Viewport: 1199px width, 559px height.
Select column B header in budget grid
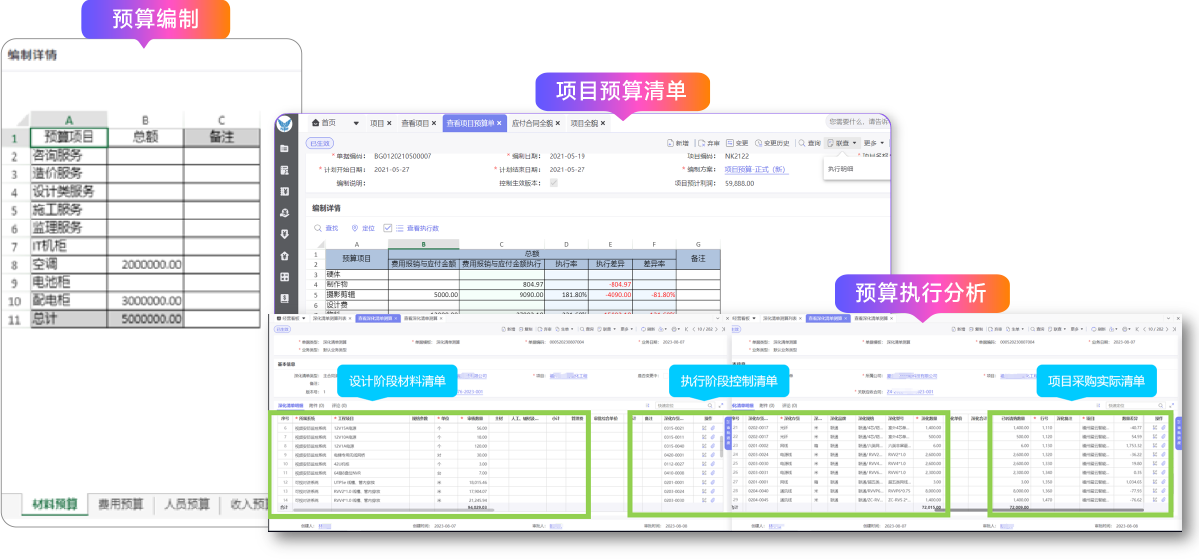pos(423,244)
